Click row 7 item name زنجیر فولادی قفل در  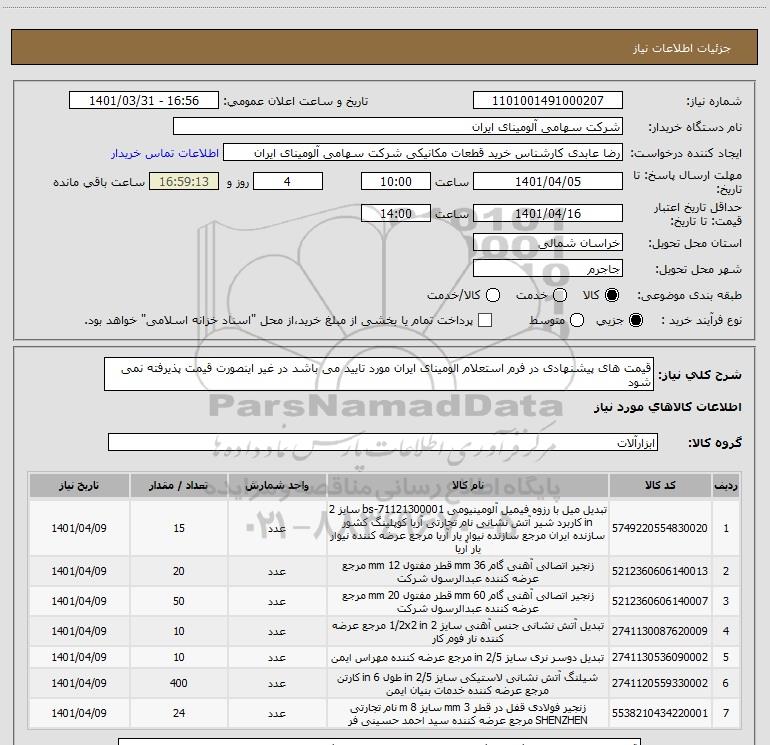[x=468, y=714]
